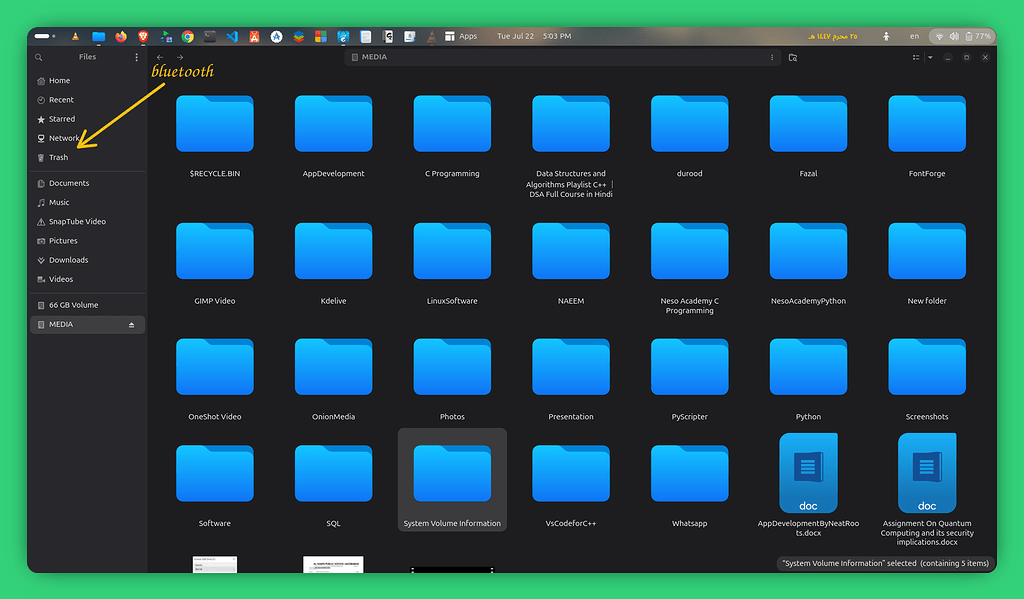Click the Apps menu in the top bar
This screenshot has width=1024, height=599.
point(462,35)
